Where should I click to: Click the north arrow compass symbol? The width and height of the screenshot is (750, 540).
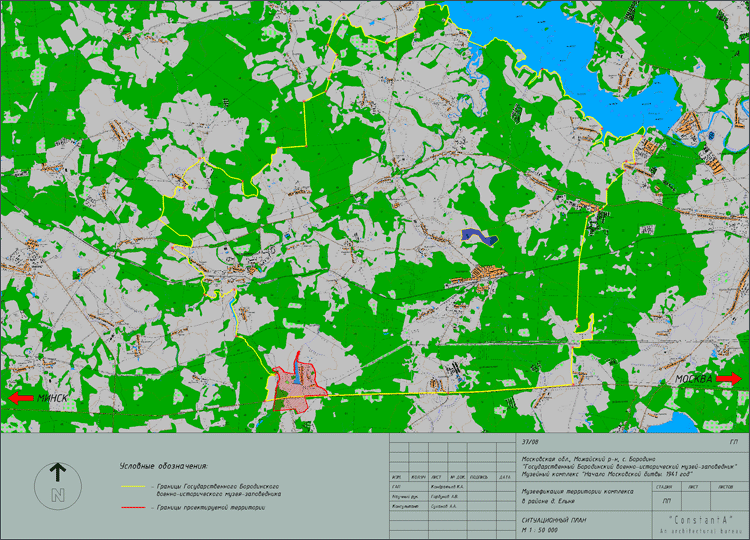(x=58, y=485)
